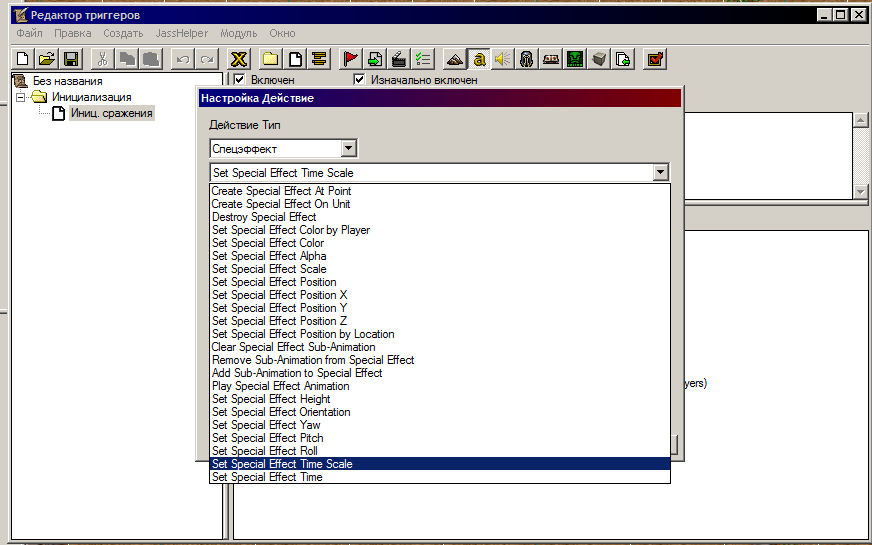Open the Object Manager gray cube icon
The width and height of the screenshot is (872, 545).
click(599, 58)
